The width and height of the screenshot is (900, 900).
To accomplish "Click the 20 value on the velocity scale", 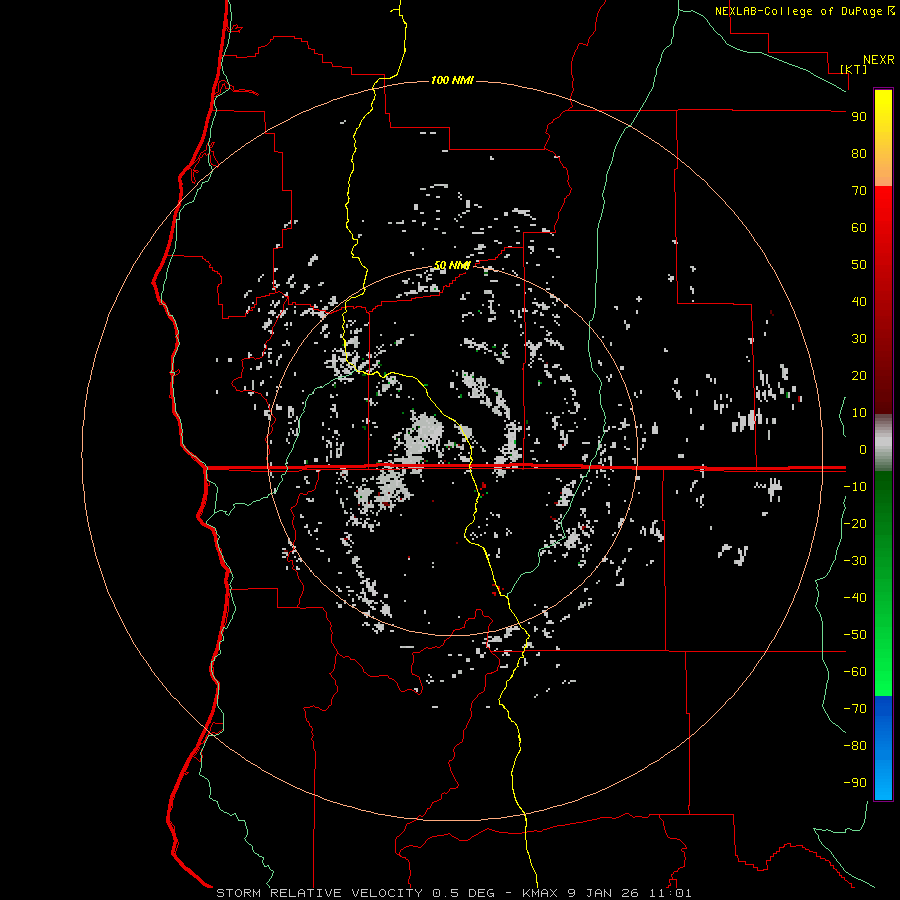I will pyautogui.click(x=859, y=376).
